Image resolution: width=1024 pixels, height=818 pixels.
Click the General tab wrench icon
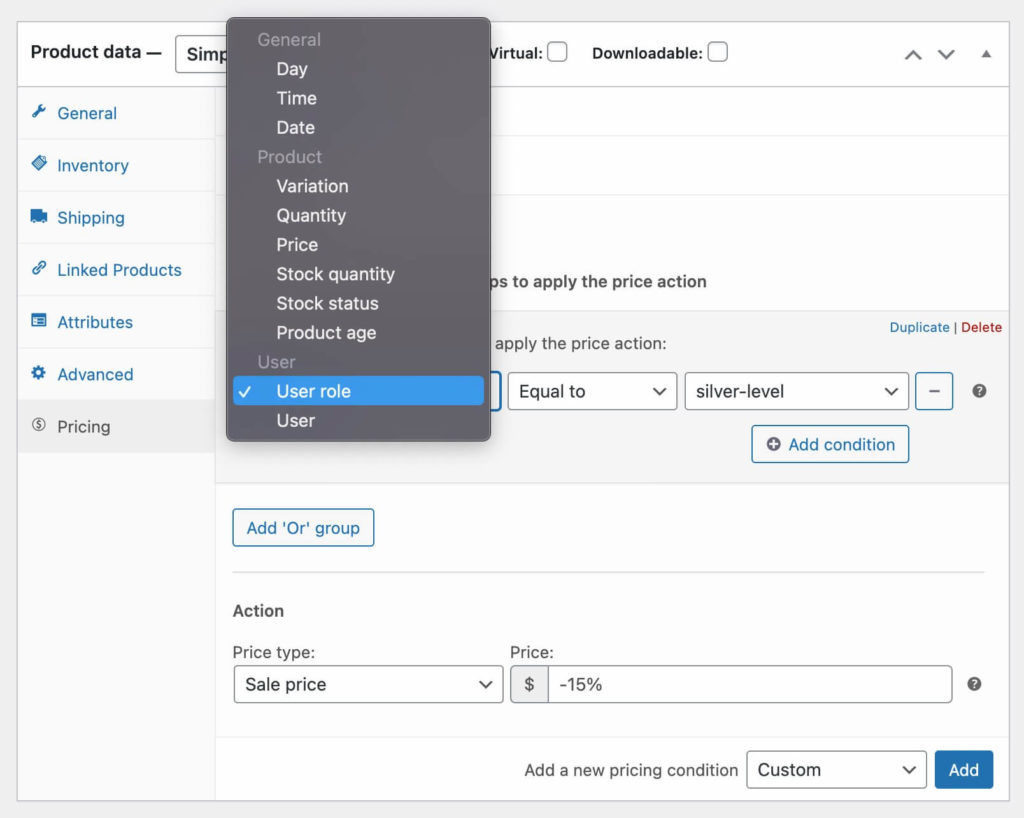(39, 112)
